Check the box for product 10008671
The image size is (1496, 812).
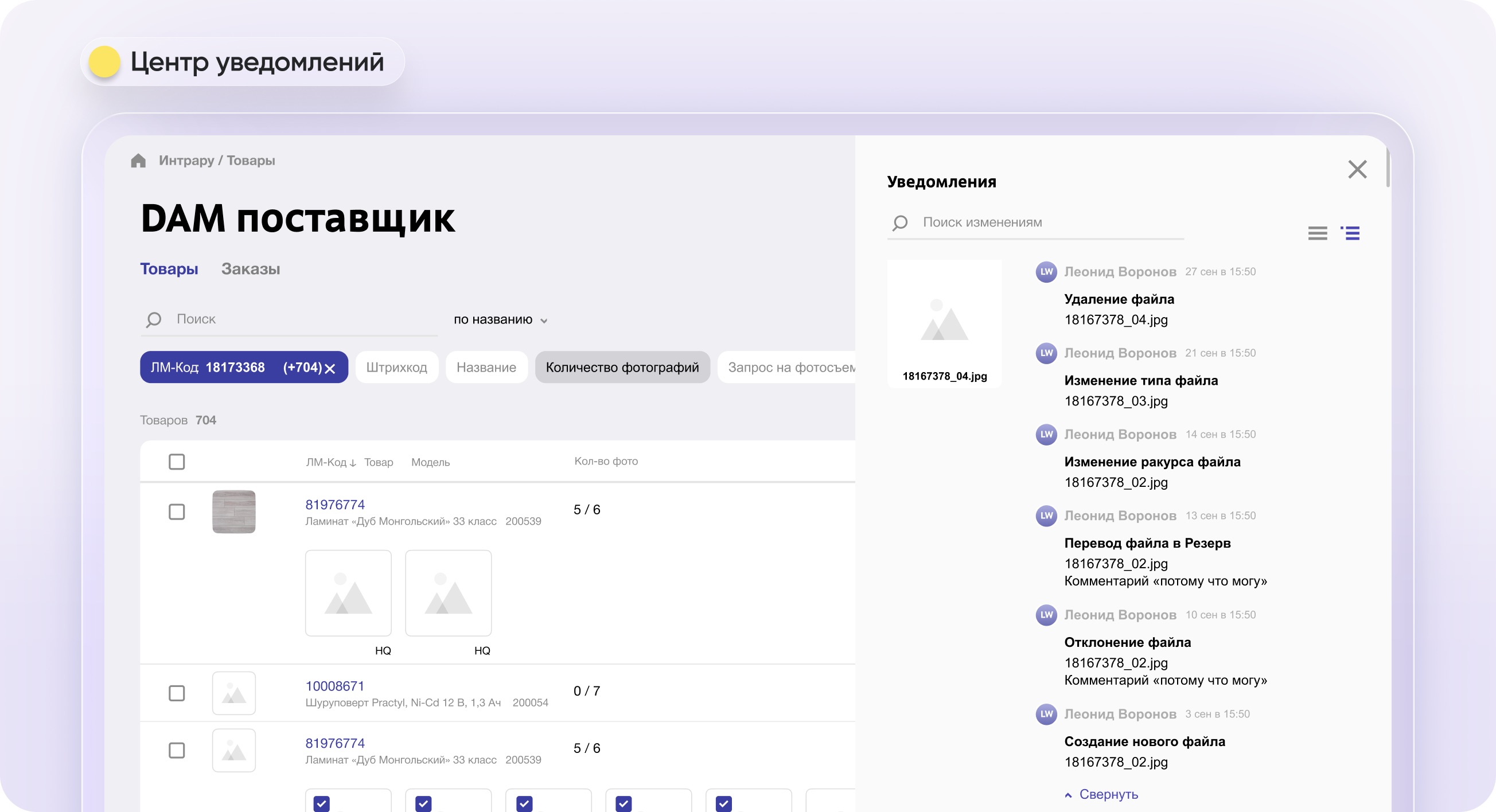pyautogui.click(x=177, y=693)
